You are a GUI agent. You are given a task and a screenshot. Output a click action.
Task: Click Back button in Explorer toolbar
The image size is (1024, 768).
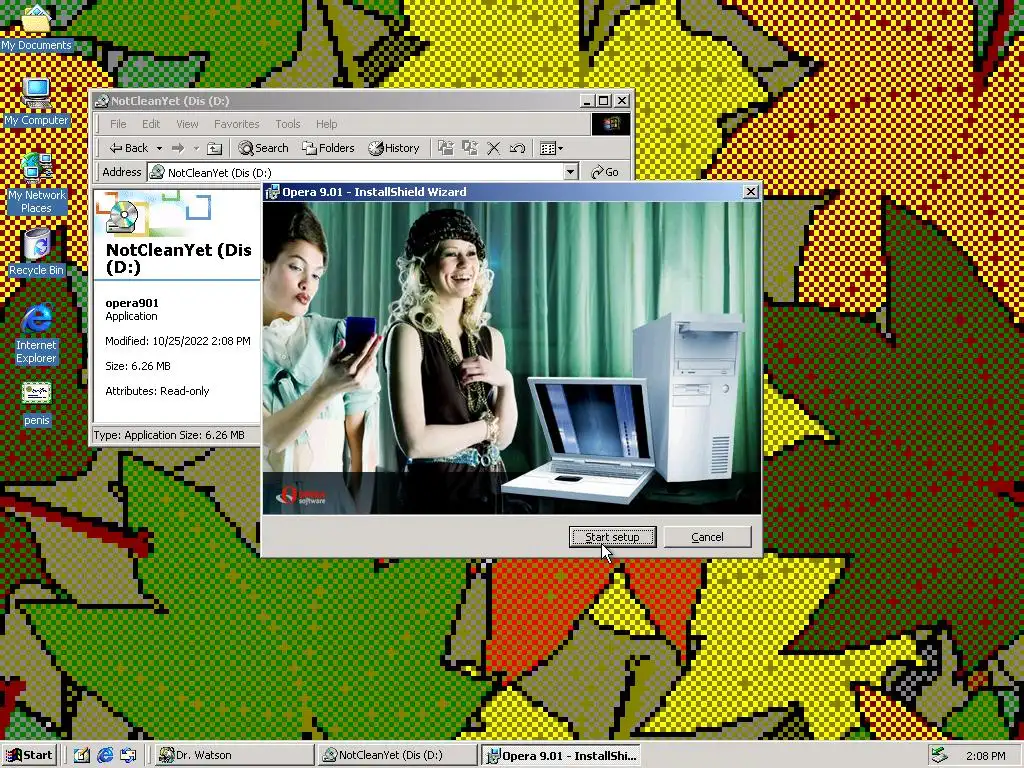tap(129, 148)
